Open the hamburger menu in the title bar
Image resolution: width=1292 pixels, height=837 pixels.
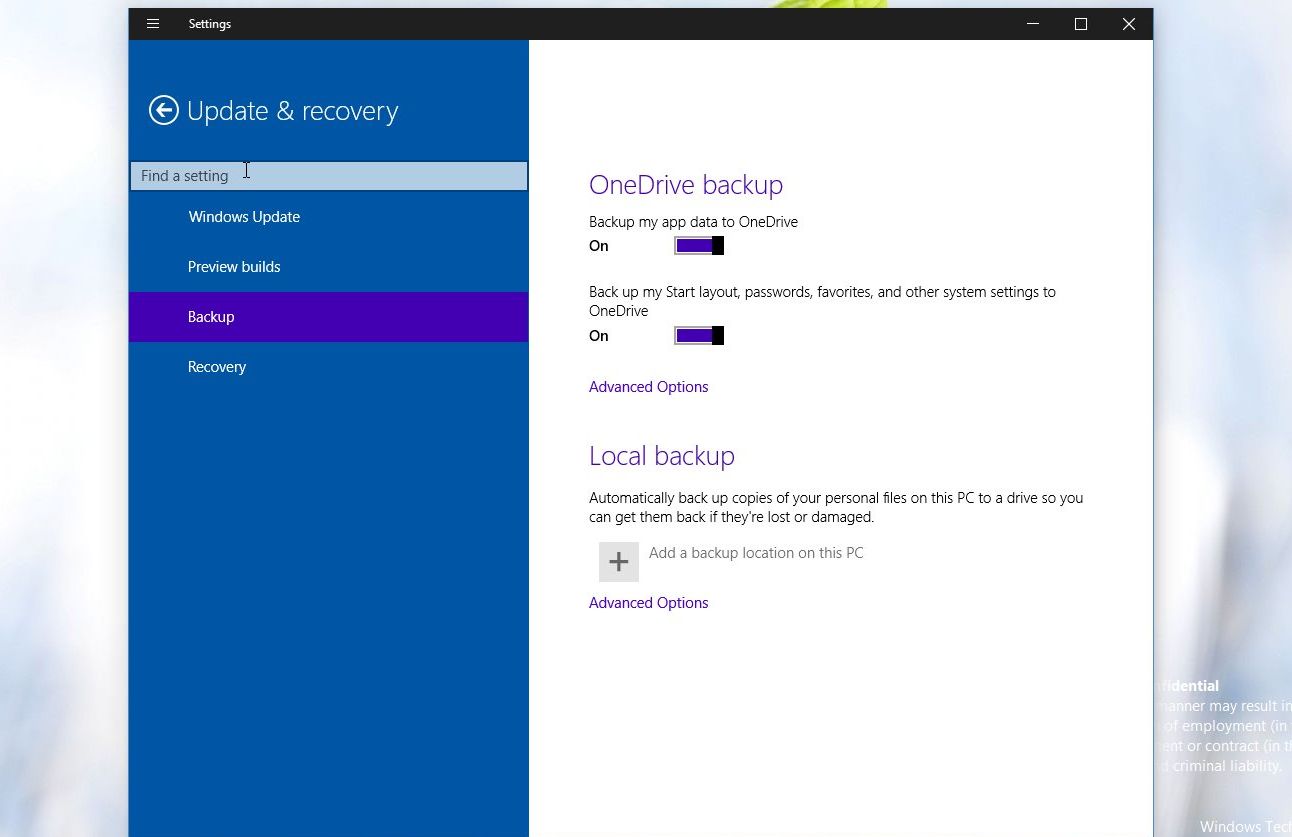point(153,24)
